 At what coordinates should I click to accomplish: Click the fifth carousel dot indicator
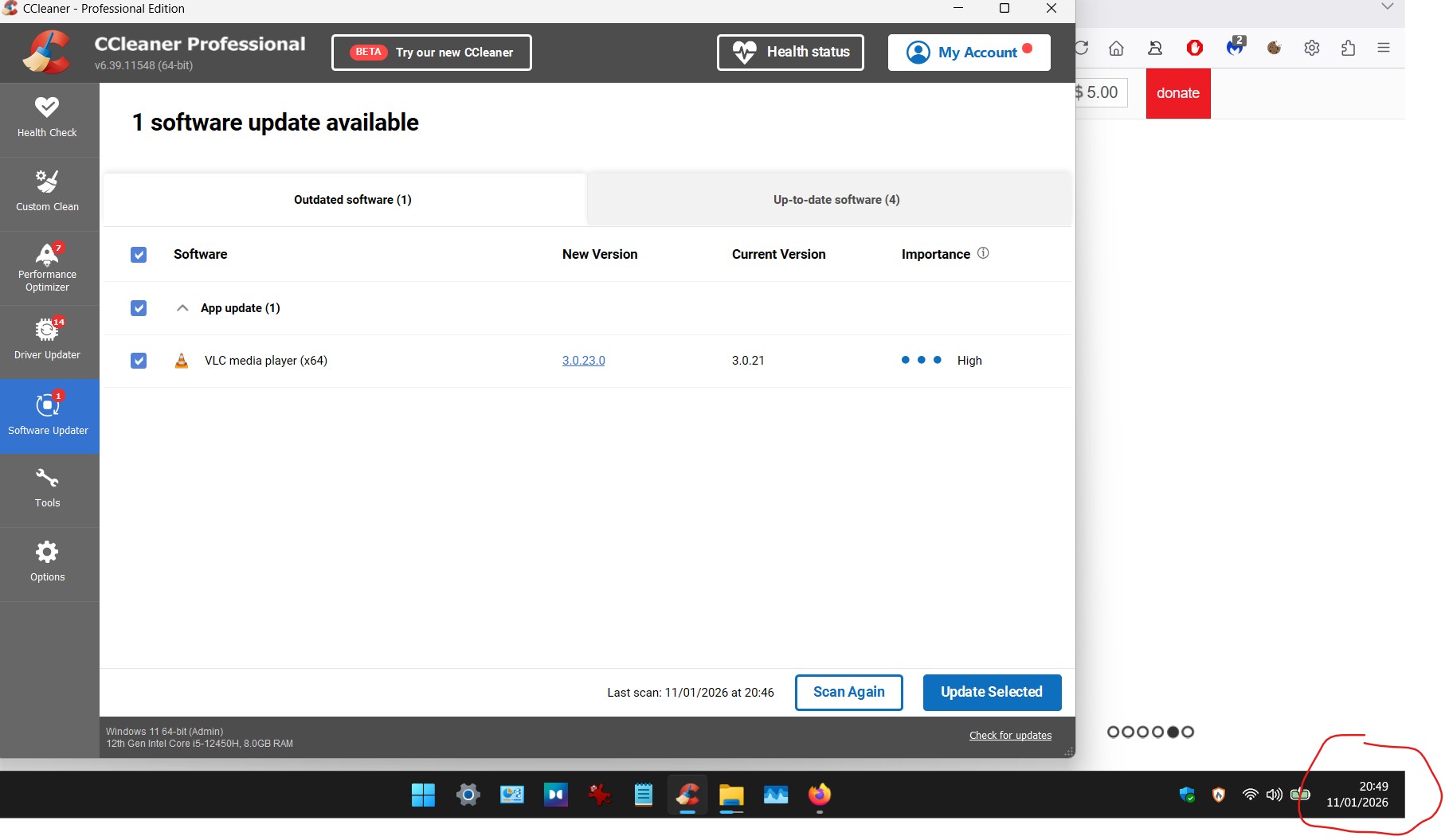[x=1173, y=732]
